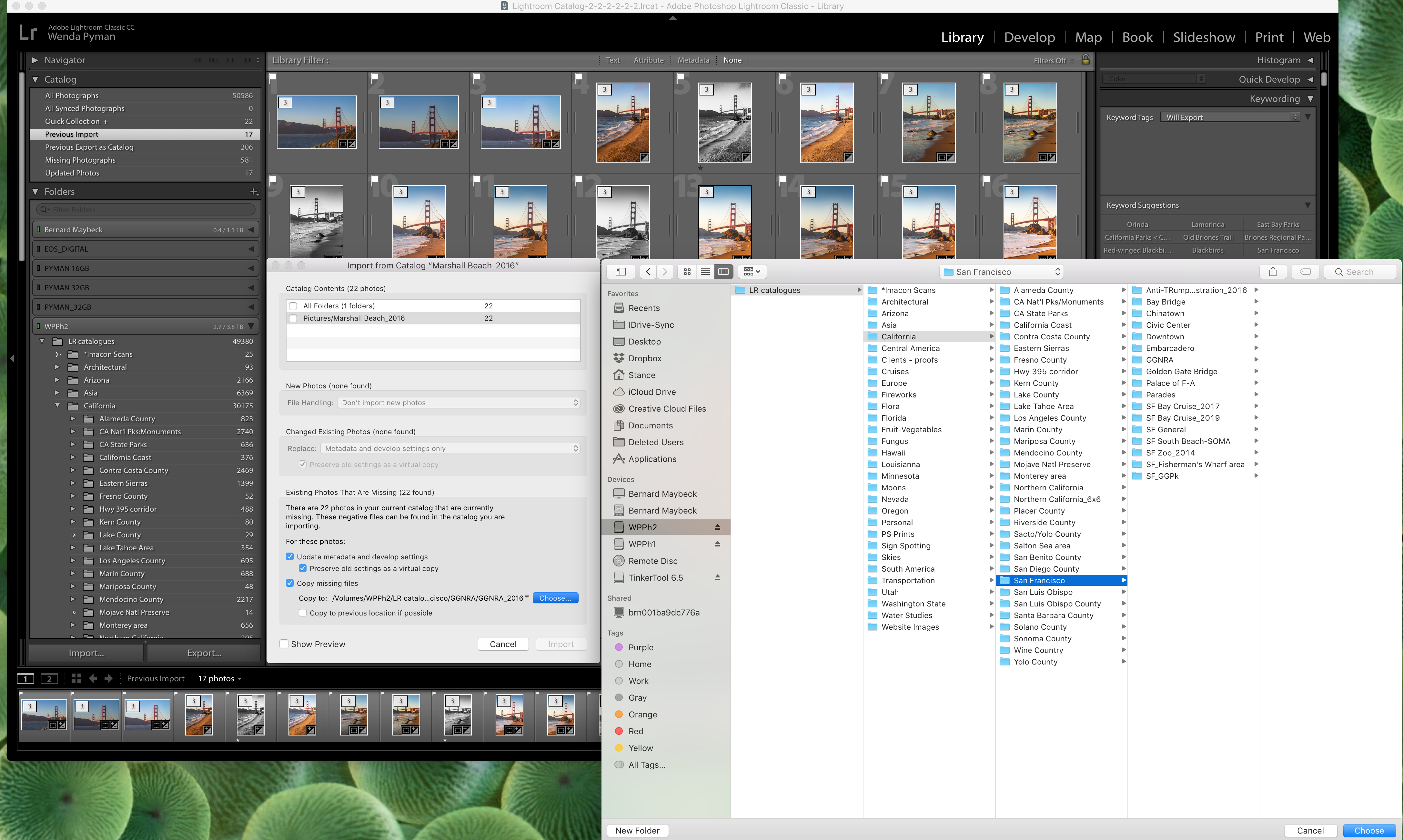Click the filter lock icon
1403x840 pixels.
(1085, 59)
